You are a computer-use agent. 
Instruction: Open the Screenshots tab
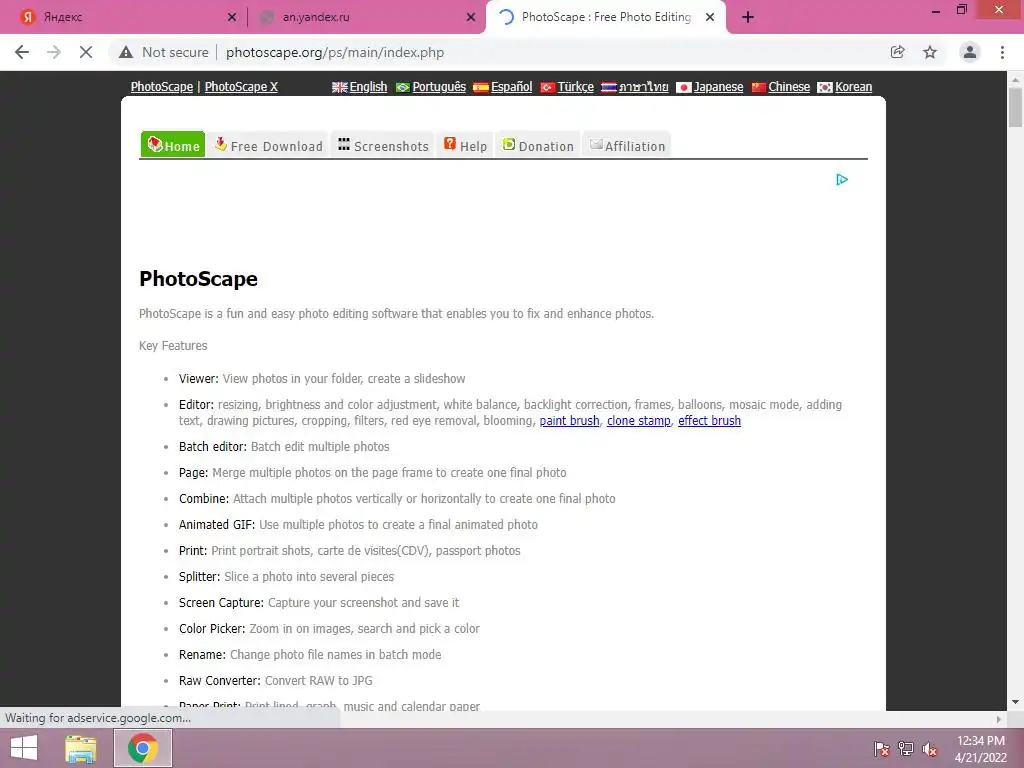[x=383, y=145]
